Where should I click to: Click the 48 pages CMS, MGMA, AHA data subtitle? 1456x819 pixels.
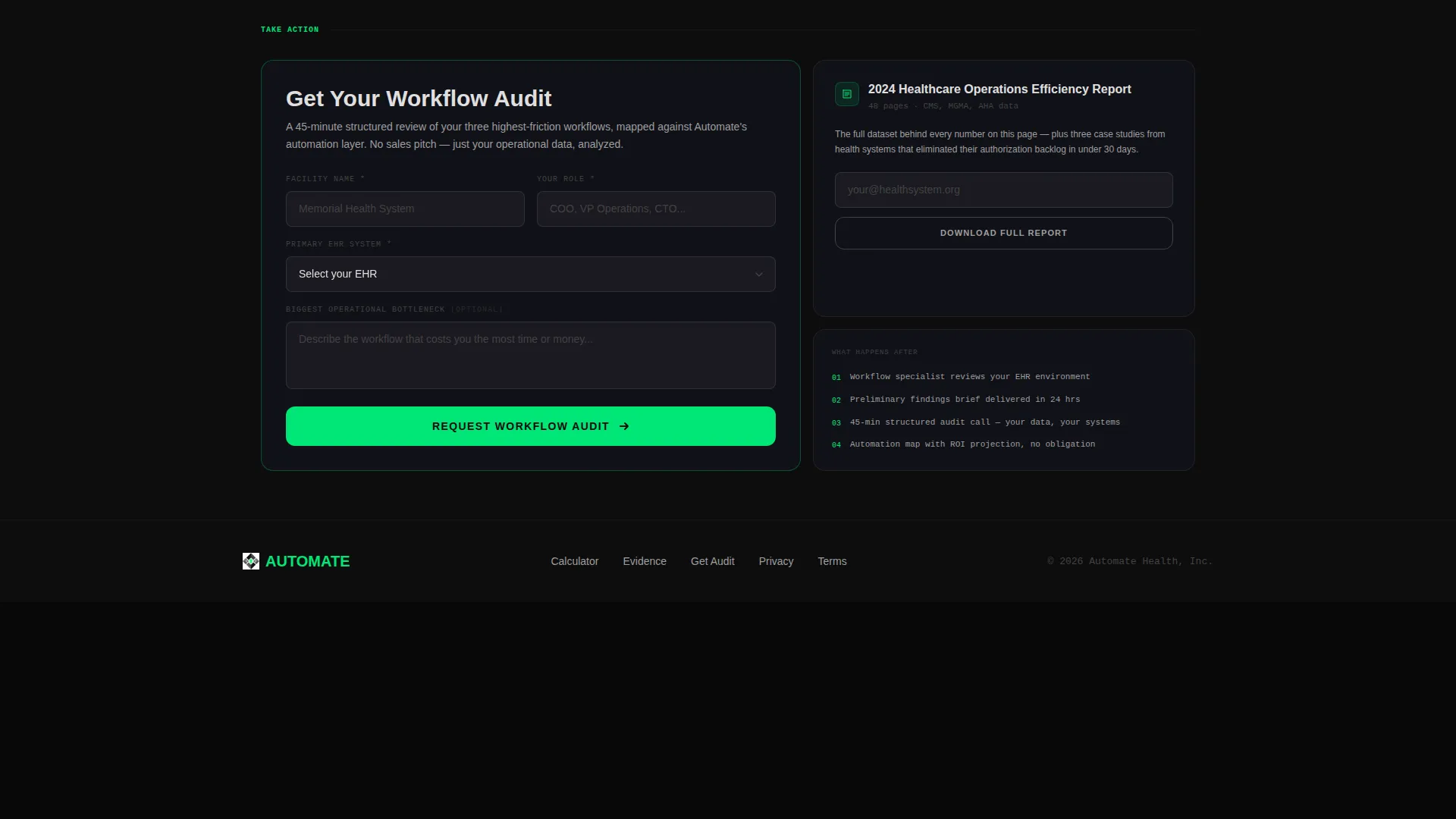(x=943, y=106)
